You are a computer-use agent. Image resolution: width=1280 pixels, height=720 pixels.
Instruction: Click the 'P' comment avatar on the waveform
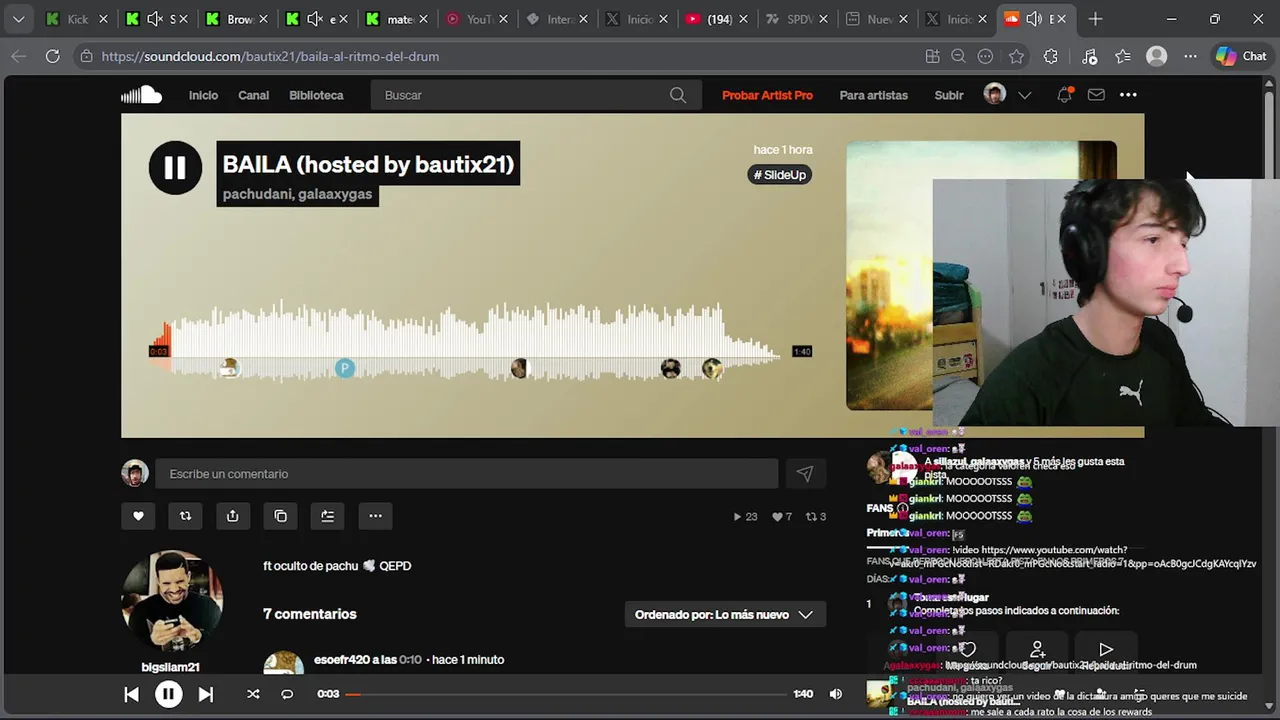tap(345, 369)
